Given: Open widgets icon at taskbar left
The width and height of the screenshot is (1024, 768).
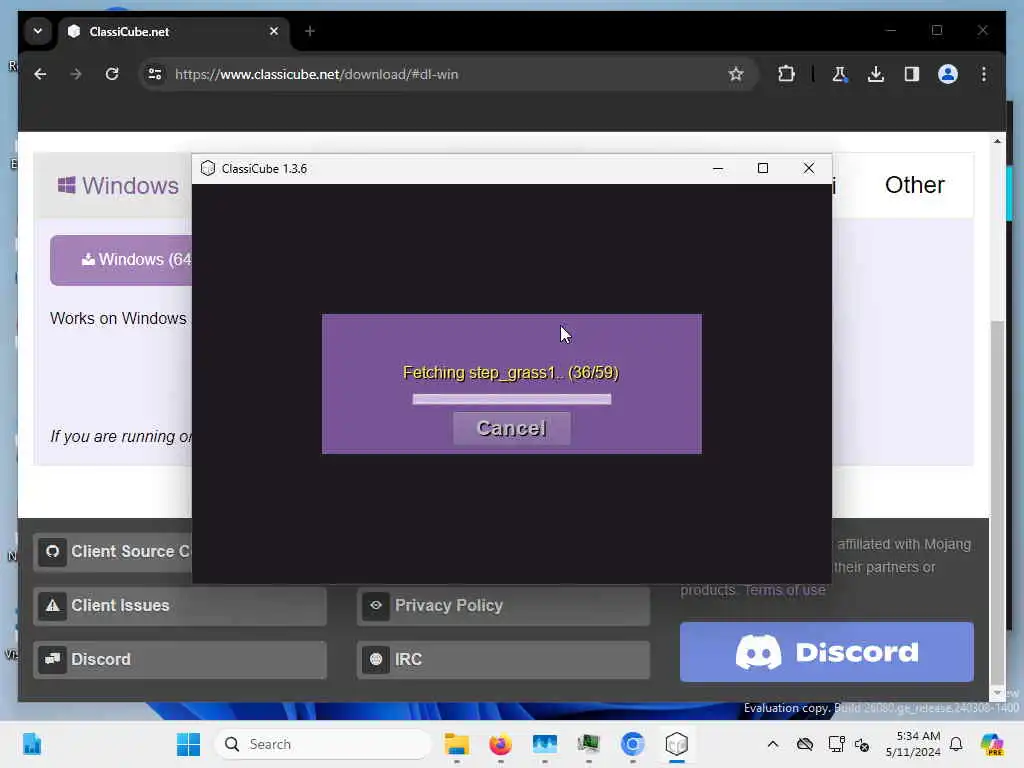Looking at the screenshot, I should pyautogui.click(x=31, y=744).
